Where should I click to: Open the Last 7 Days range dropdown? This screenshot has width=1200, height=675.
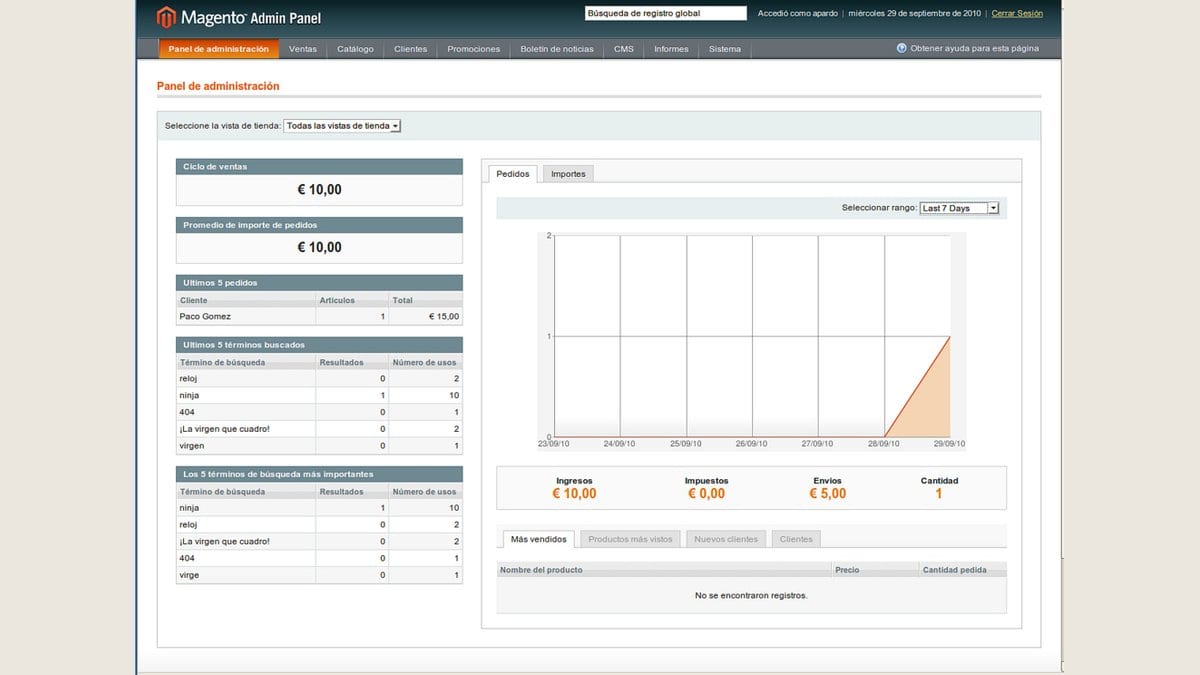959,208
